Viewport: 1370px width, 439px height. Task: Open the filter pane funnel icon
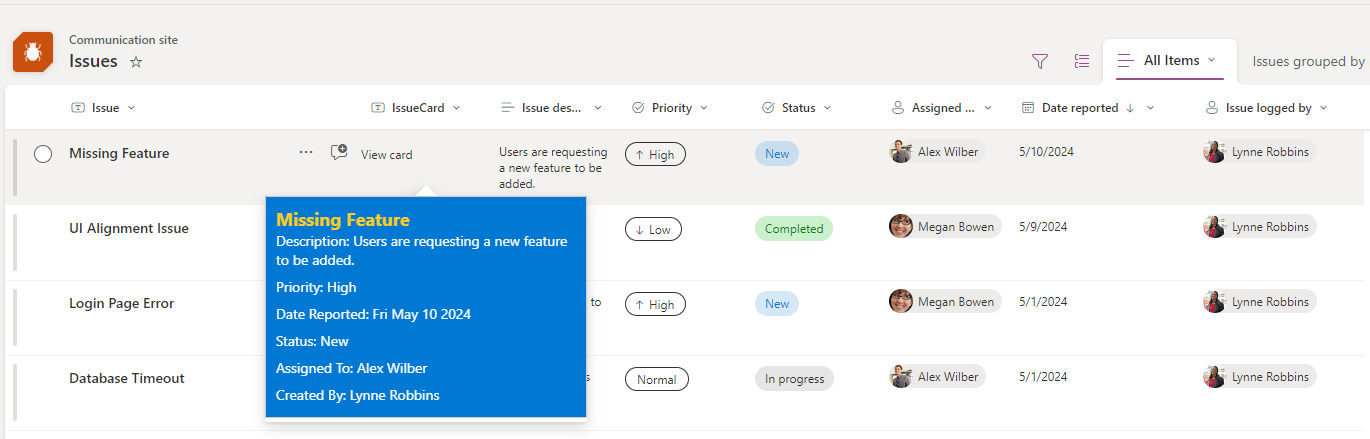tap(1040, 62)
